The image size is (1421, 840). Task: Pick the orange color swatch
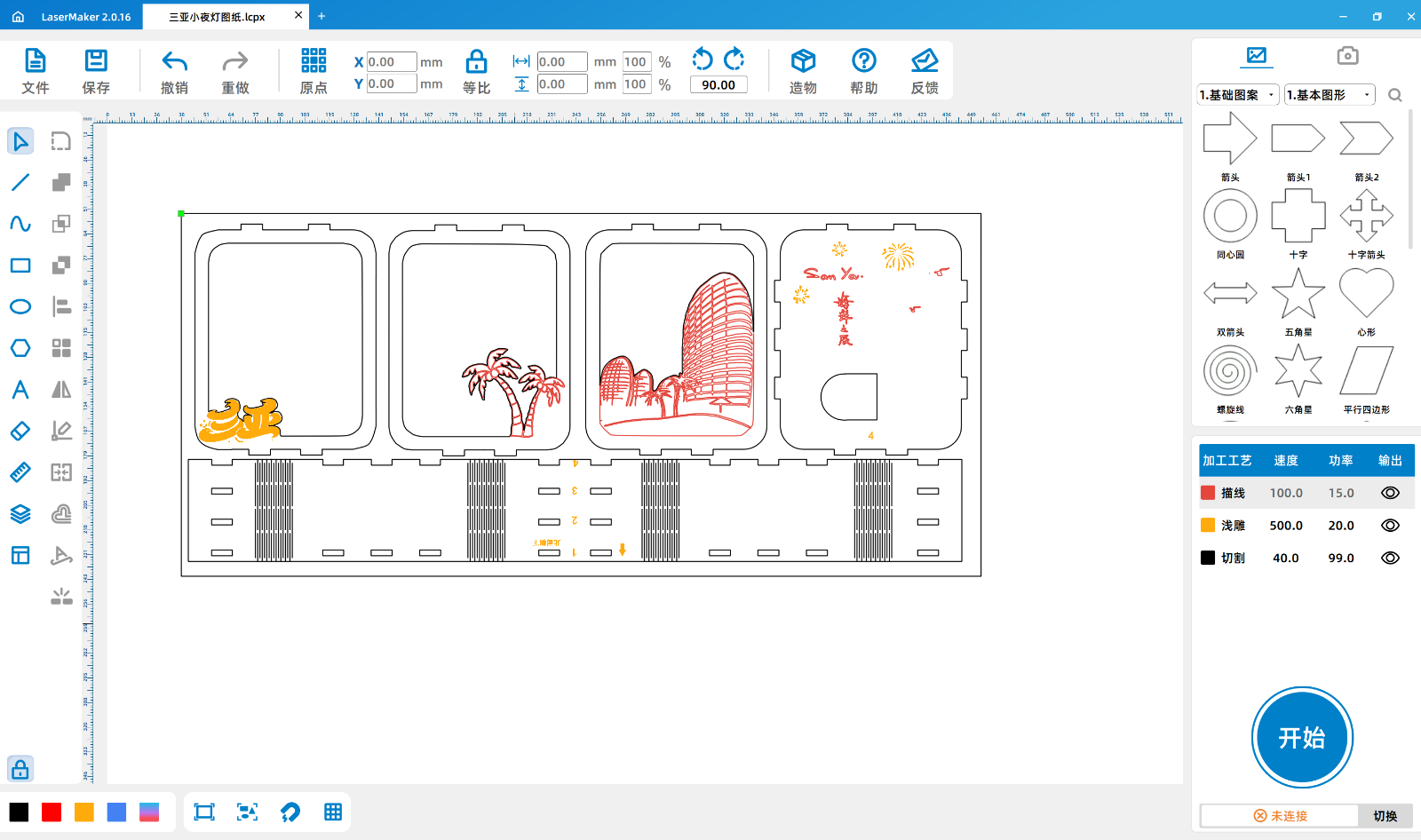[x=84, y=812]
